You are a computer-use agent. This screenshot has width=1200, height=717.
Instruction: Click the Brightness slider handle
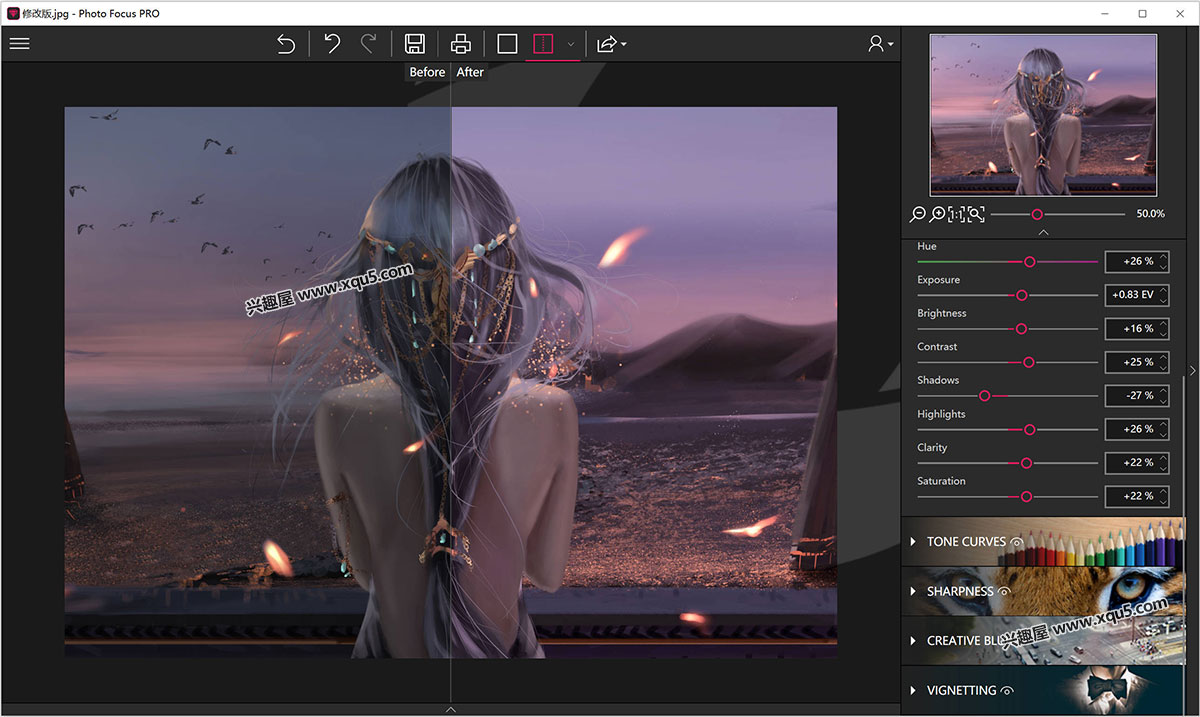[1021, 329]
